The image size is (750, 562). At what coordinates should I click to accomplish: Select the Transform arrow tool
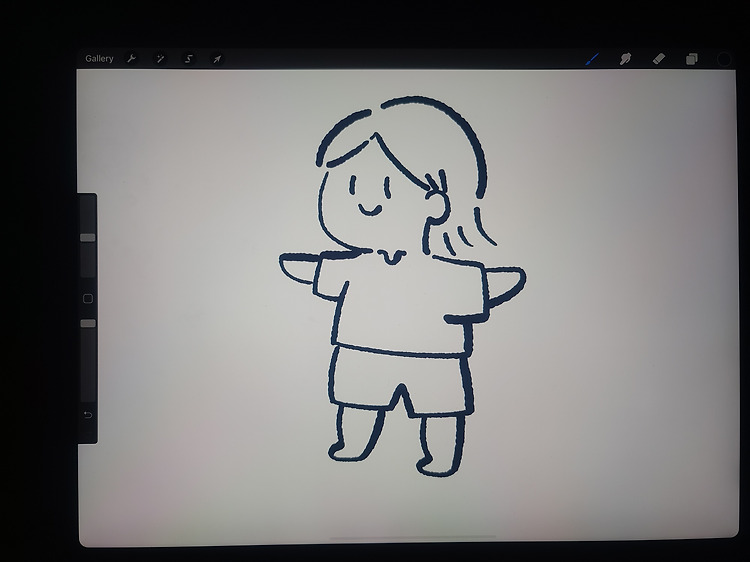[x=217, y=59]
